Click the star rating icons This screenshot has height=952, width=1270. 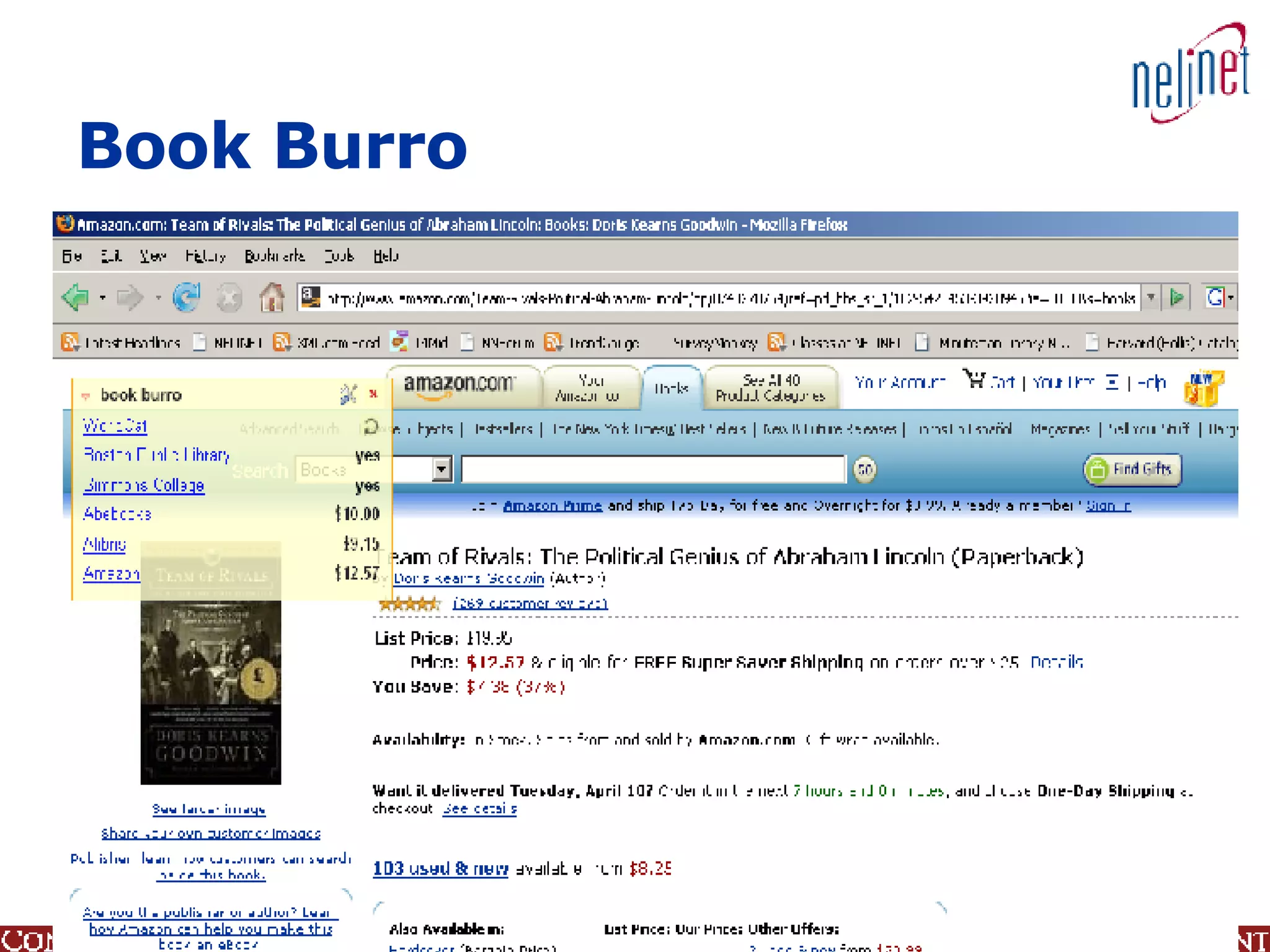tap(410, 603)
